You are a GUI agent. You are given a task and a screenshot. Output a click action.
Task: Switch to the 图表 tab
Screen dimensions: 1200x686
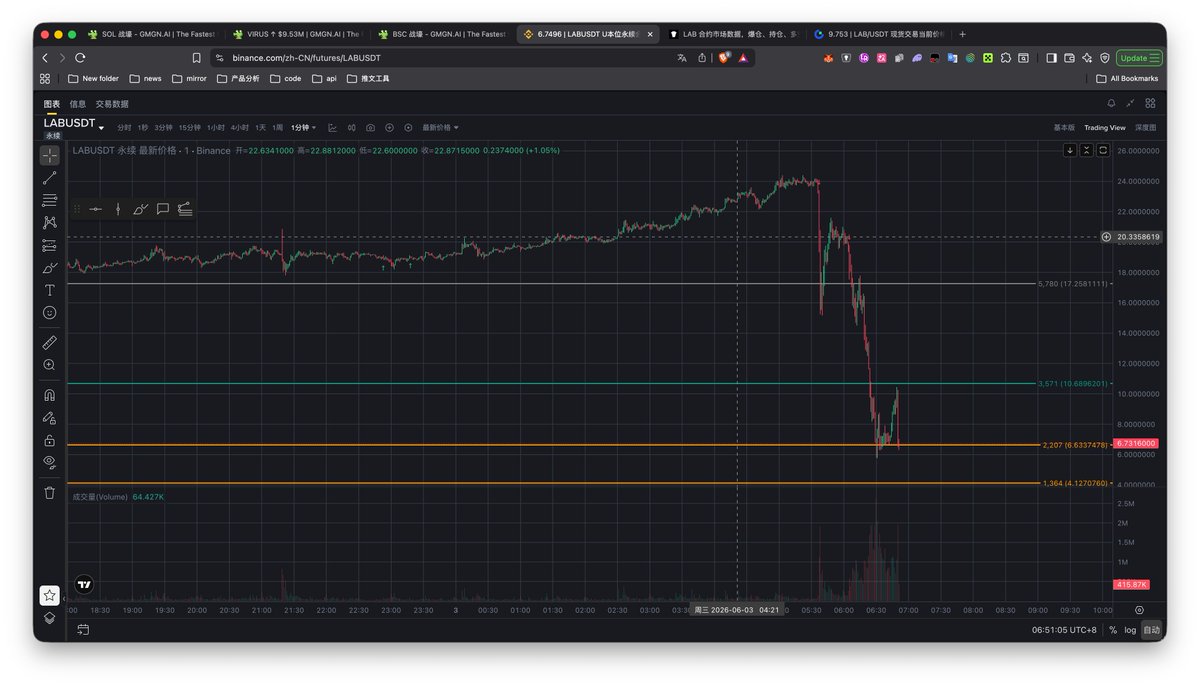[52, 104]
